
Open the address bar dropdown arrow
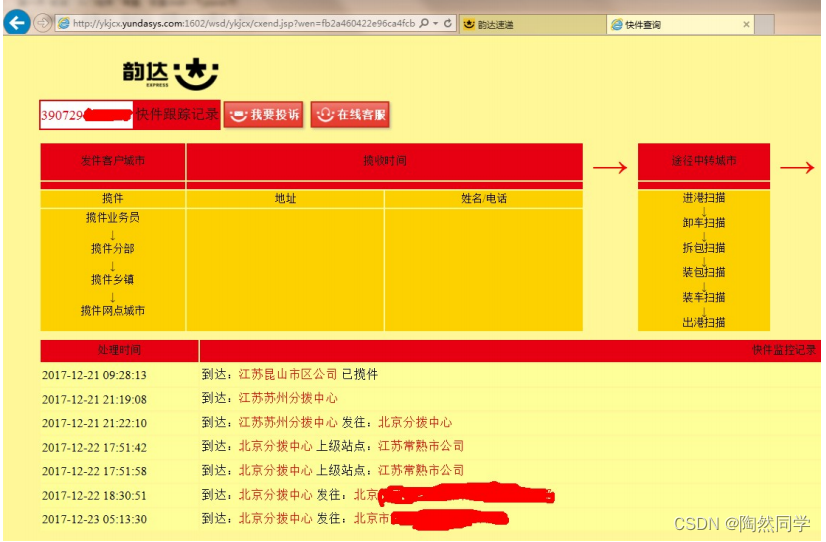436,24
